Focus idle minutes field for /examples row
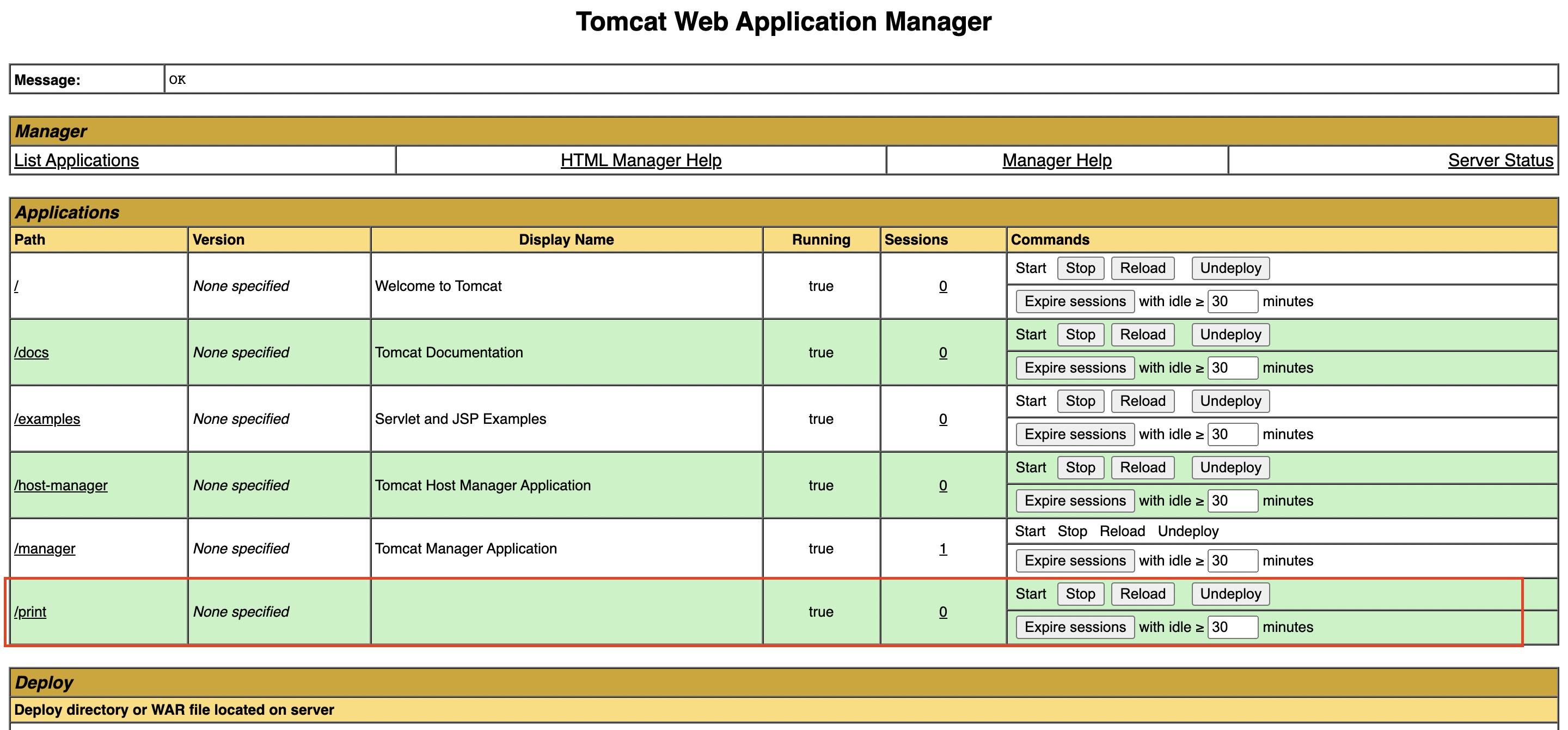This screenshot has width=1568, height=730. click(x=1233, y=434)
